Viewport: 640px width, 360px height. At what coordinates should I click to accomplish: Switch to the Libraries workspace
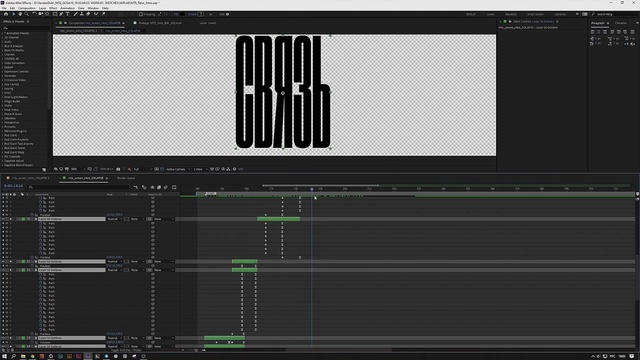click(x=560, y=14)
